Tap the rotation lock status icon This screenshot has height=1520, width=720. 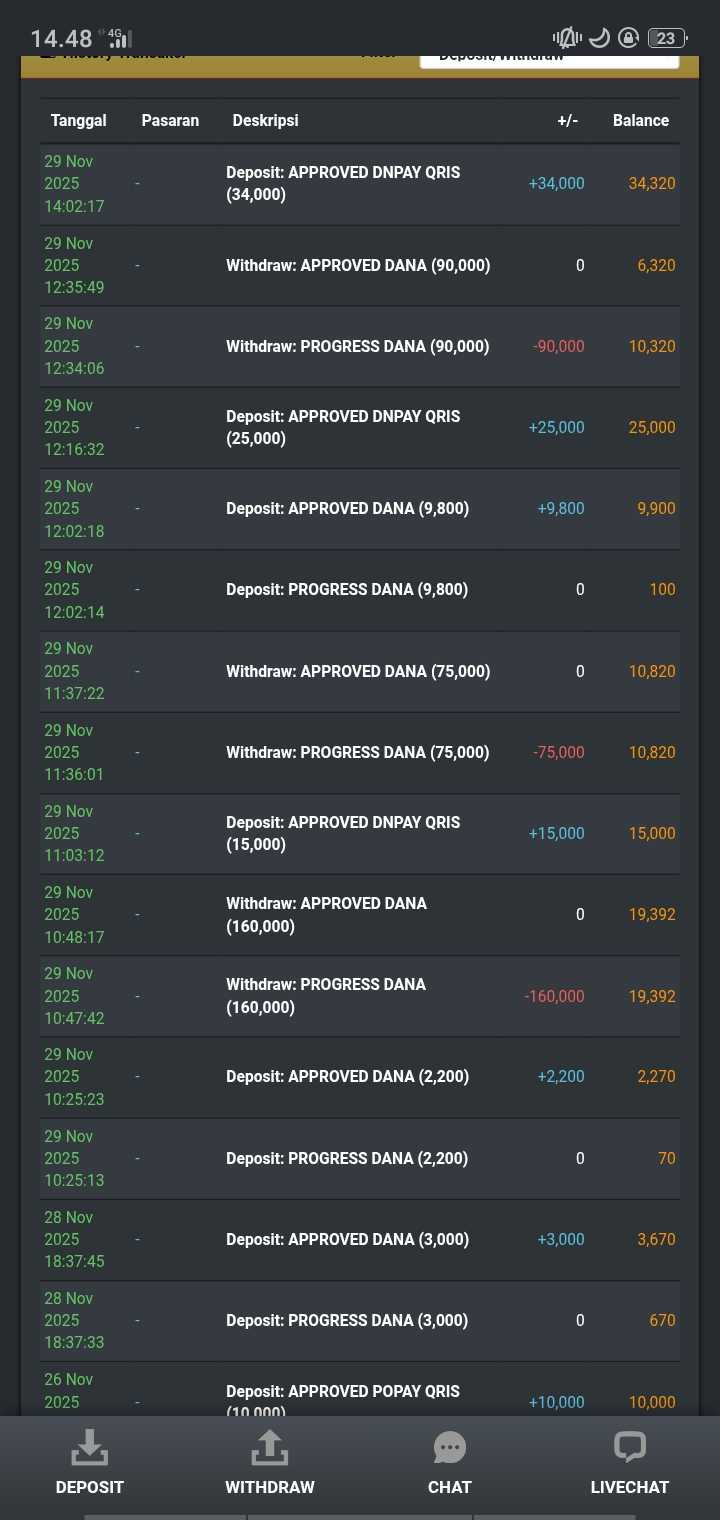[628, 38]
